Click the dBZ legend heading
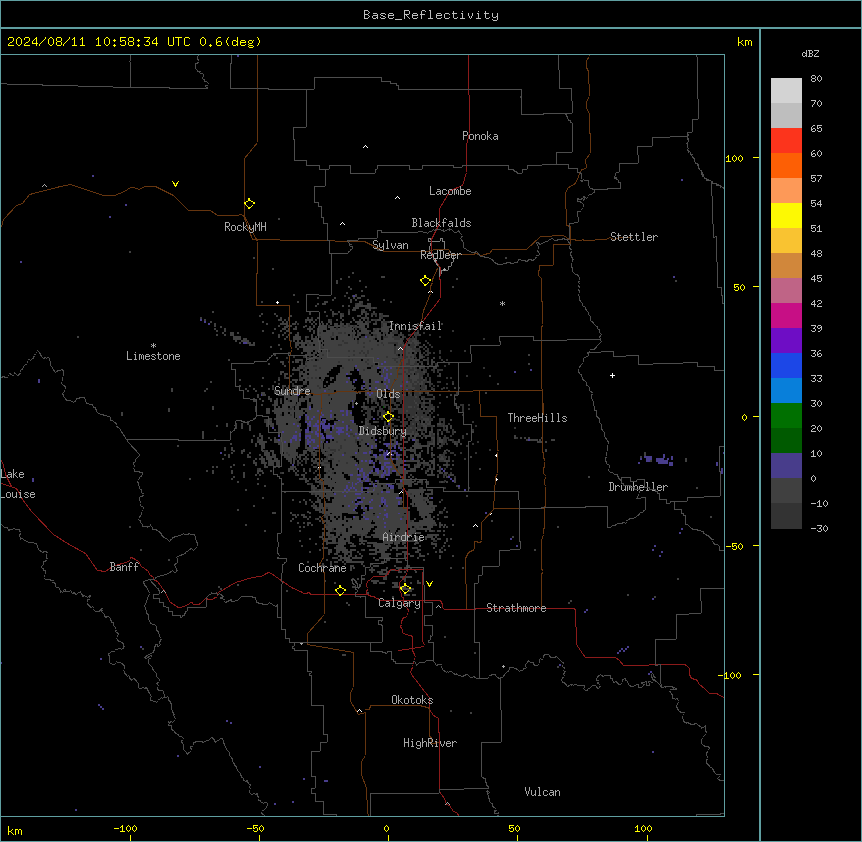862x842 pixels. tap(810, 53)
